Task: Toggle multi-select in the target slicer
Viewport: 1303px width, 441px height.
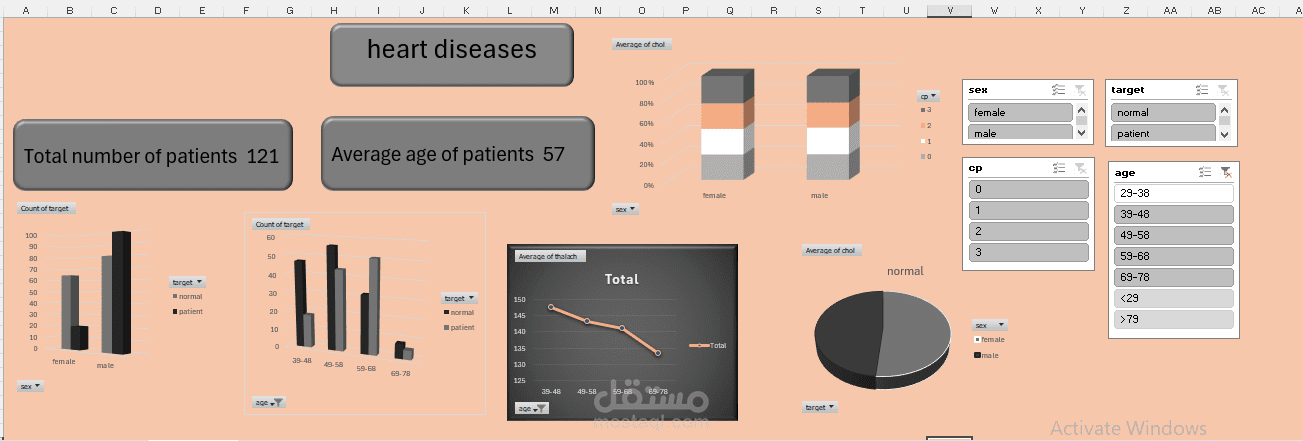Action: [1202, 90]
